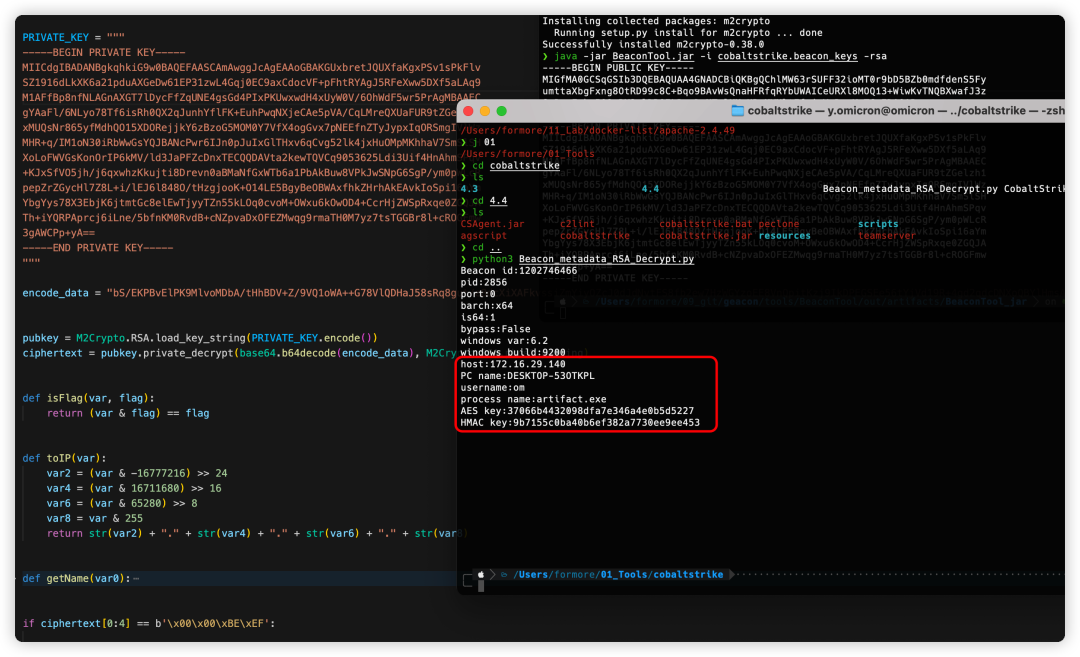Click the 'cd 4.4' command in the front terminal
The image size is (1080, 657).
click(x=490, y=200)
